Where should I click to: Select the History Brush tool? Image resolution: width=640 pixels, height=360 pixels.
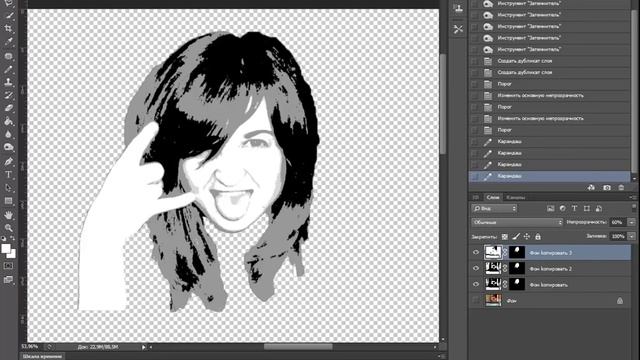click(x=8, y=95)
